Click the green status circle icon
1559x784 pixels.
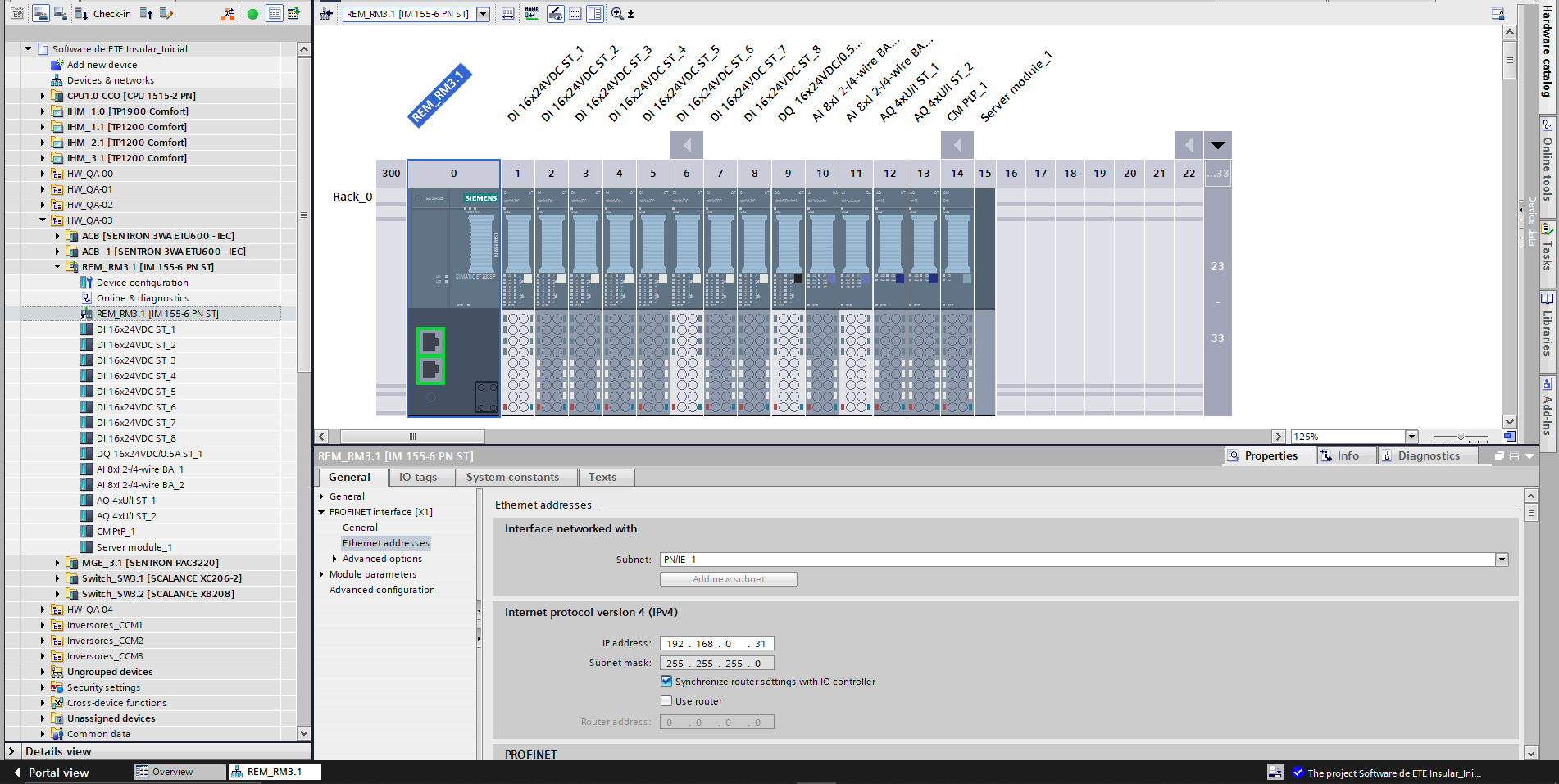[252, 14]
